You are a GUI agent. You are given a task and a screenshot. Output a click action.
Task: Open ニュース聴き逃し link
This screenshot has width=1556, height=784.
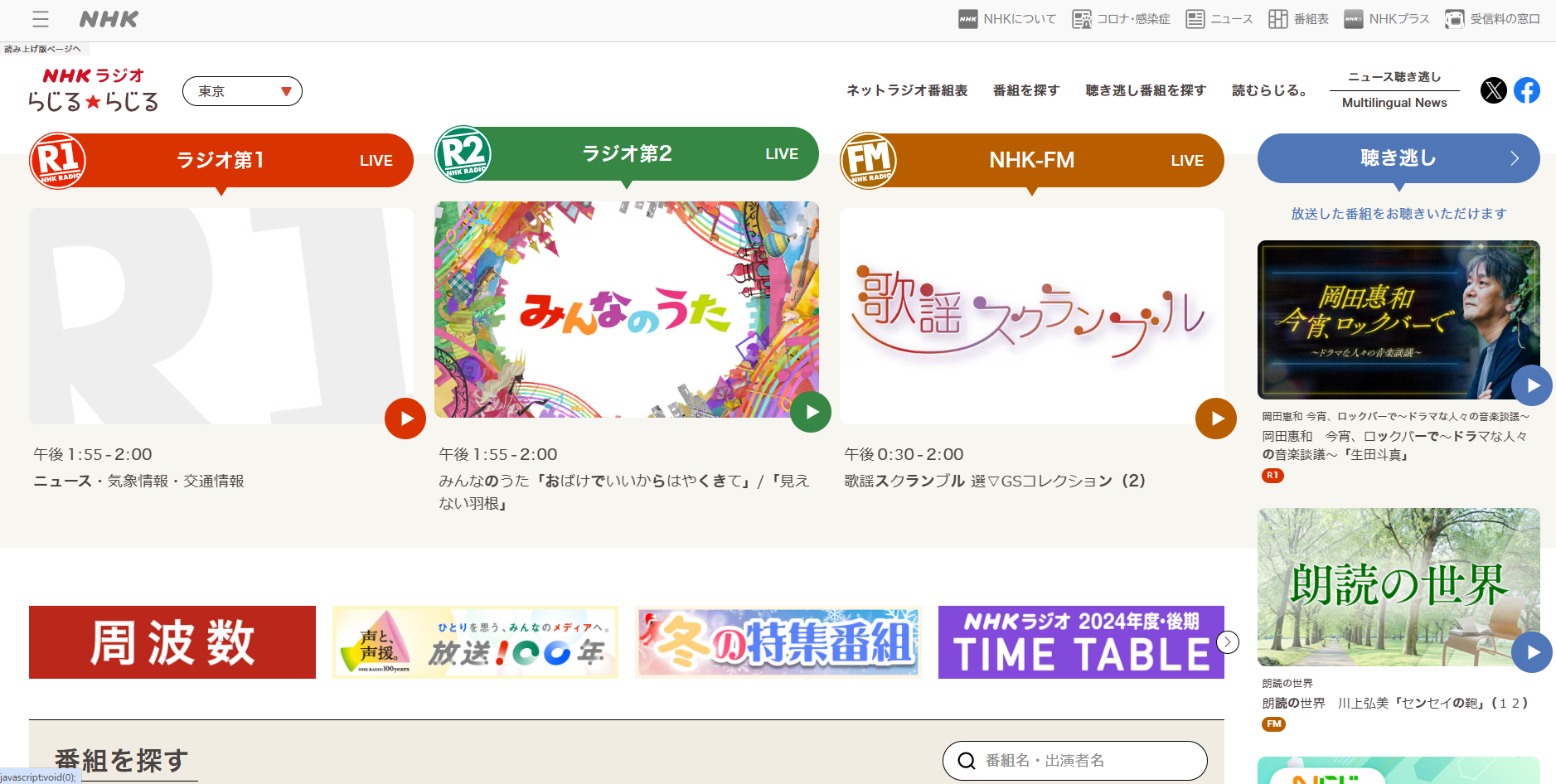[1394, 77]
